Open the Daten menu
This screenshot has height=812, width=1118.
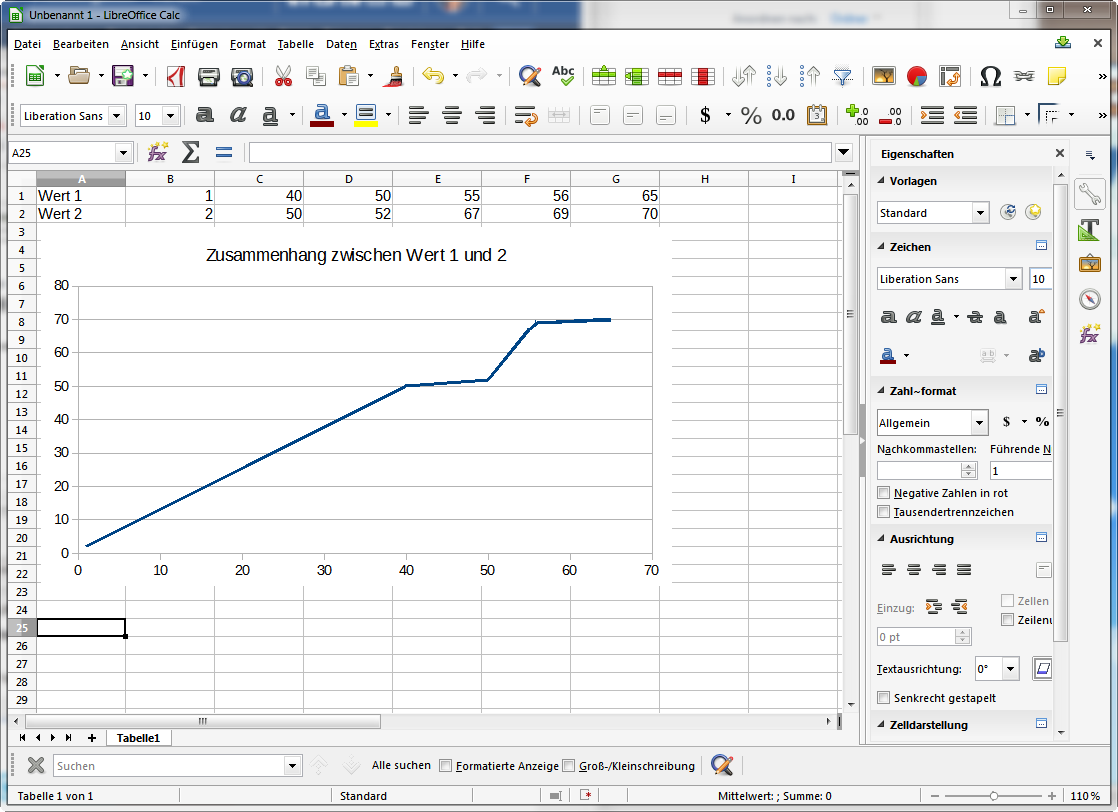[341, 44]
